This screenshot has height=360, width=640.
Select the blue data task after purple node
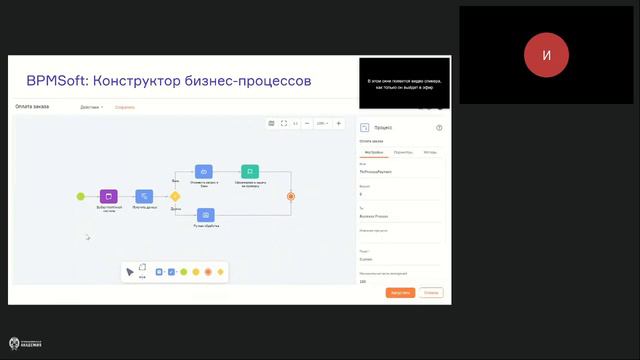point(144,196)
